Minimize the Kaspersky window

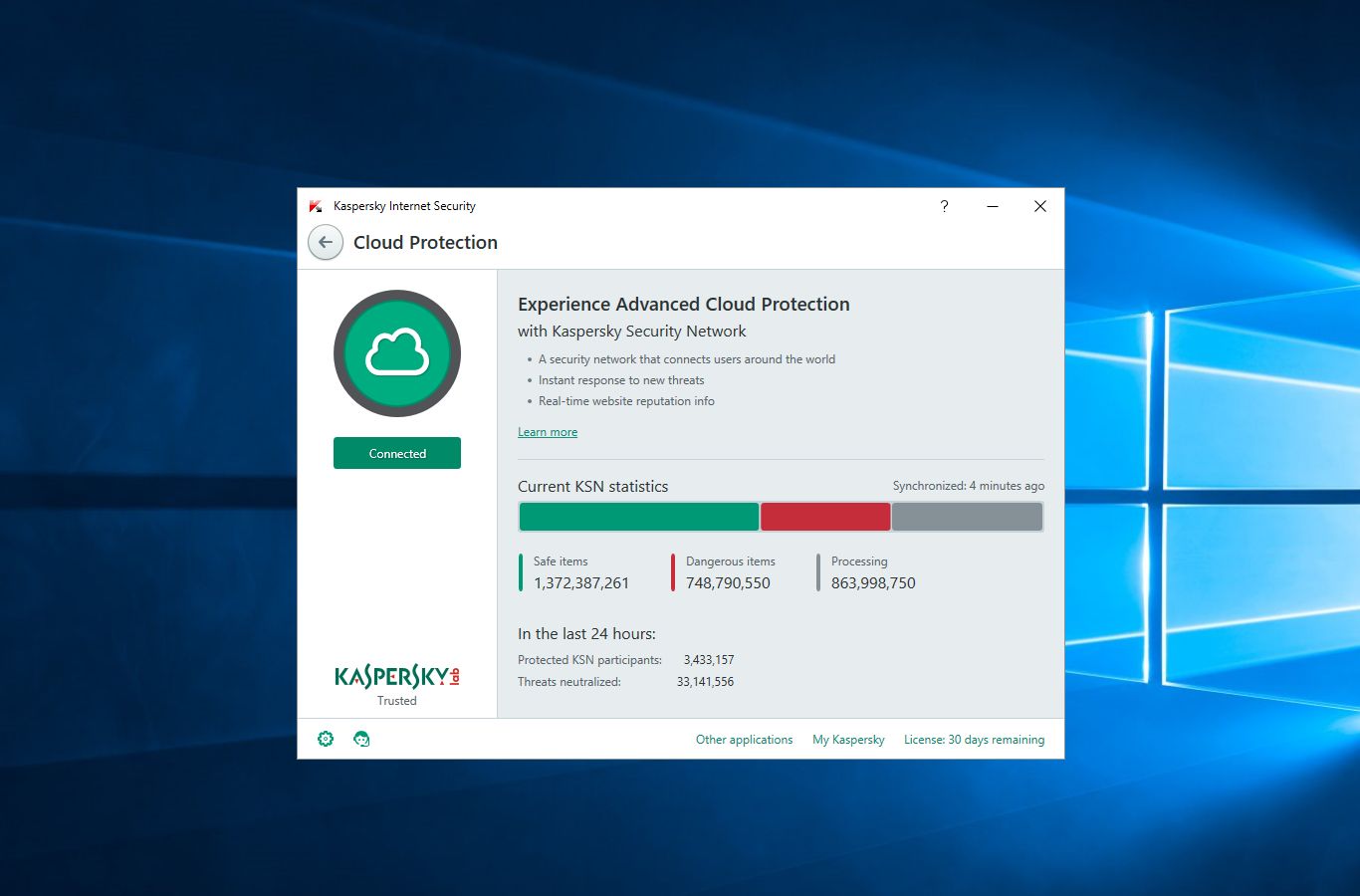click(993, 206)
